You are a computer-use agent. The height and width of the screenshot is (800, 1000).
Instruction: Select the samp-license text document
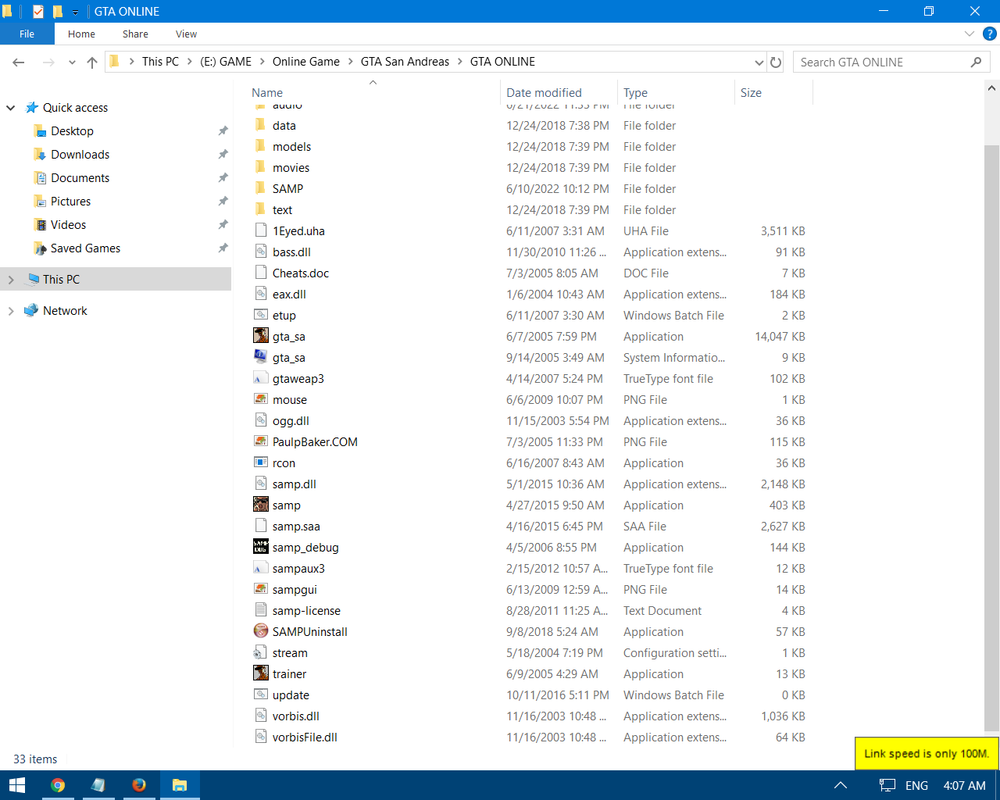(306, 611)
